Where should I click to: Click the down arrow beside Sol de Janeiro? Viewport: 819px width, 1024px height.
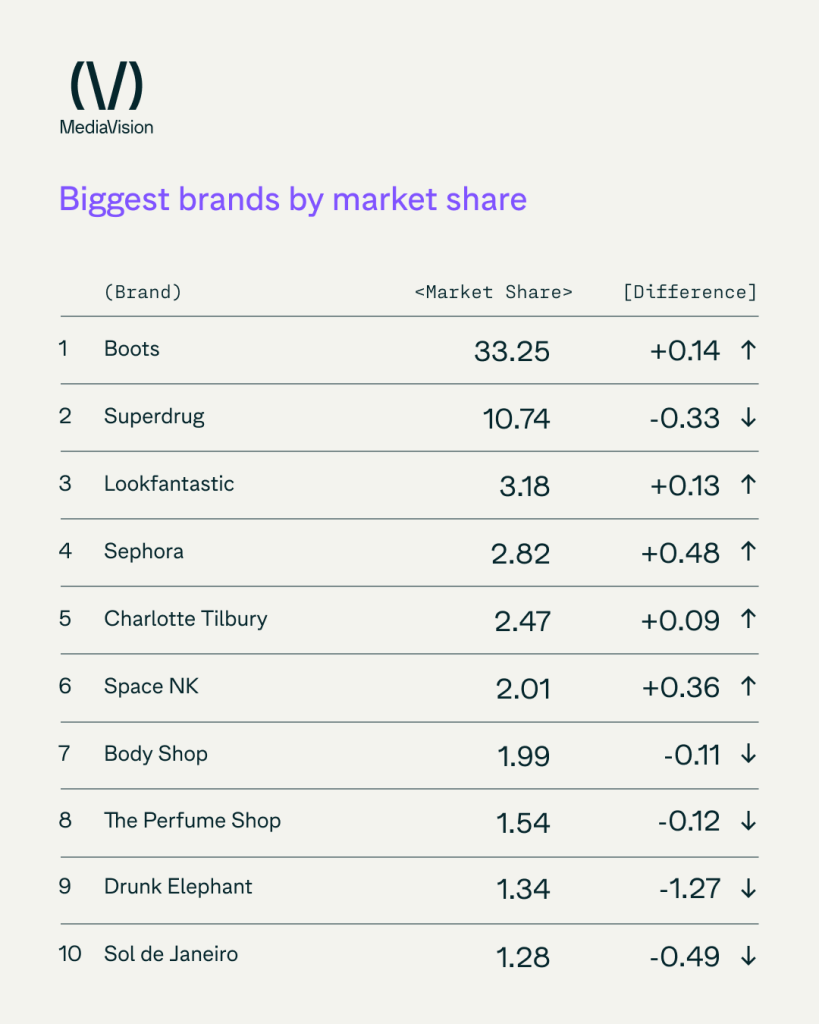pos(747,956)
